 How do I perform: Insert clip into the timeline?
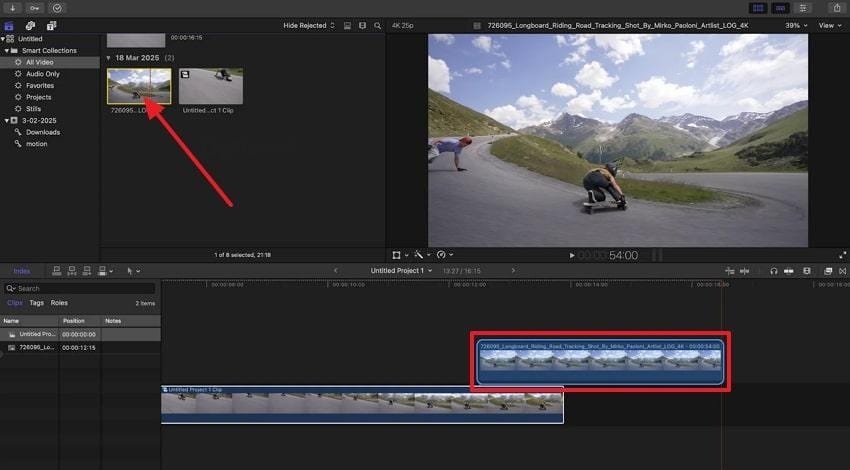[x=72, y=271]
